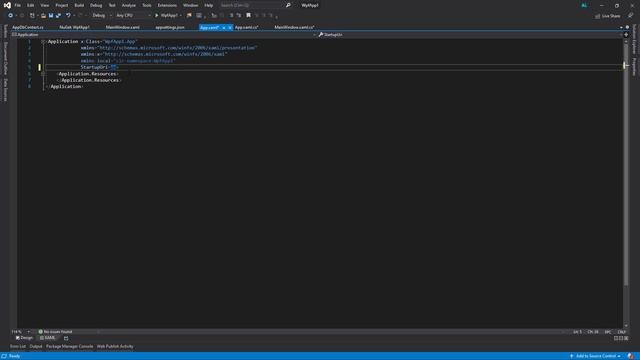Click the search magnifier icon
This screenshot has width=640, height=360.
point(288,5)
